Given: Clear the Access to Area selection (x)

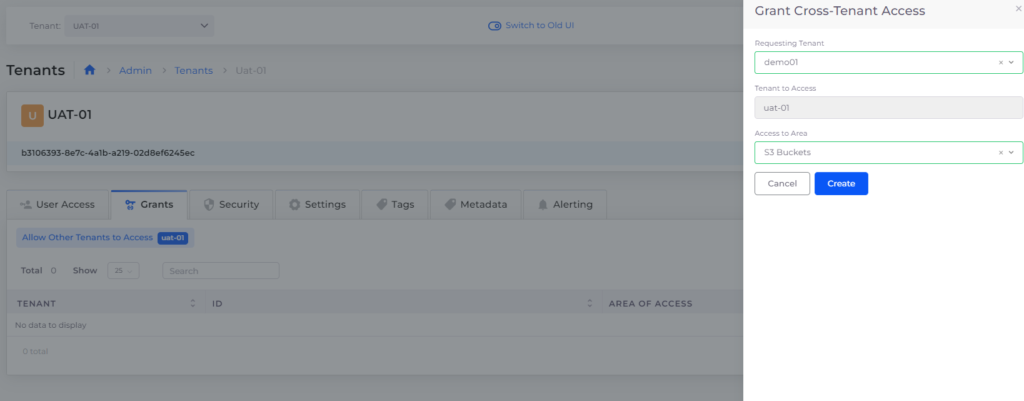Looking at the screenshot, I should [1000, 152].
